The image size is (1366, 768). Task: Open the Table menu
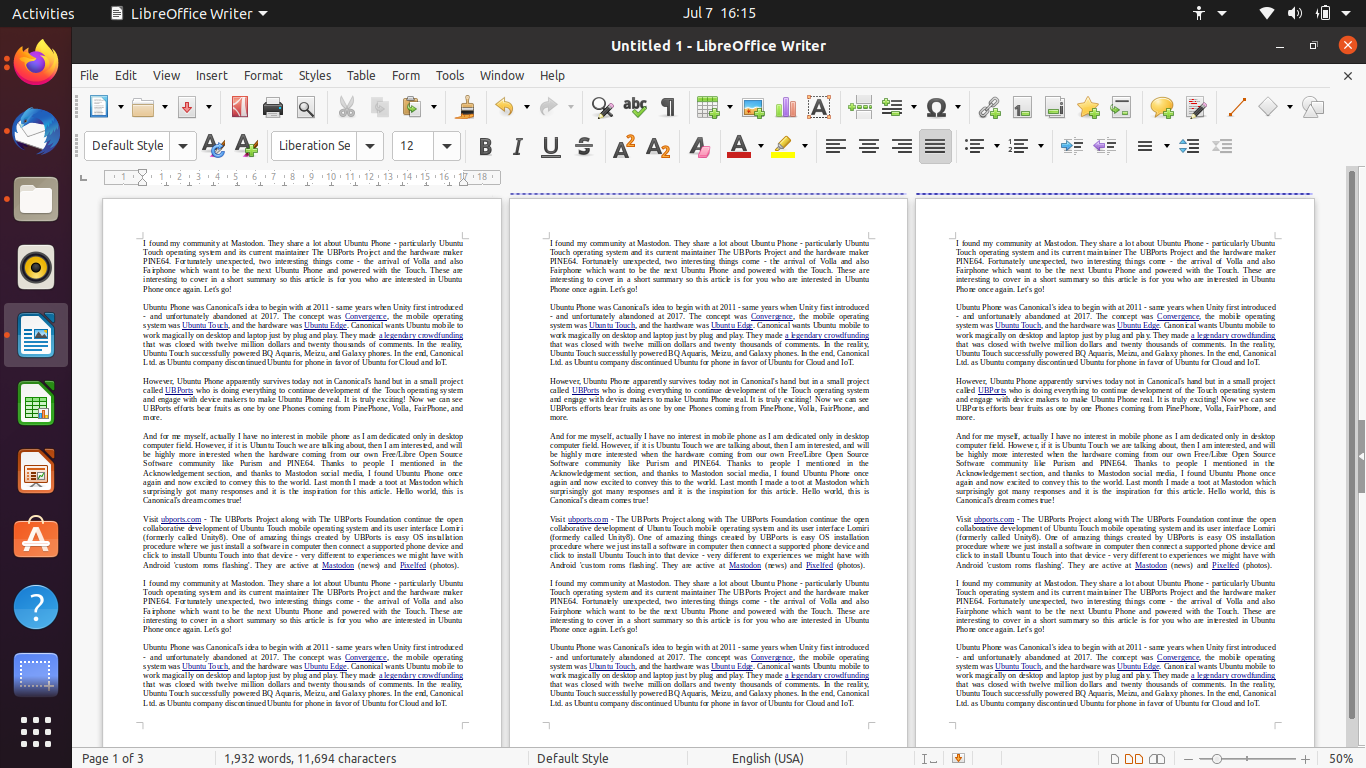point(361,75)
